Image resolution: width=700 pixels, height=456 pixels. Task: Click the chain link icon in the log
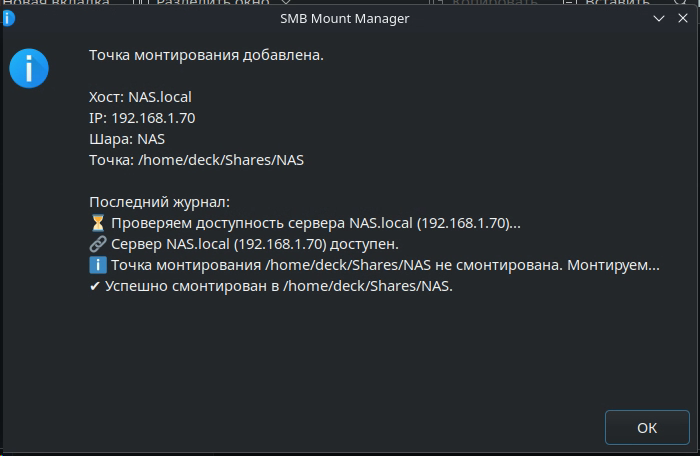click(98, 244)
